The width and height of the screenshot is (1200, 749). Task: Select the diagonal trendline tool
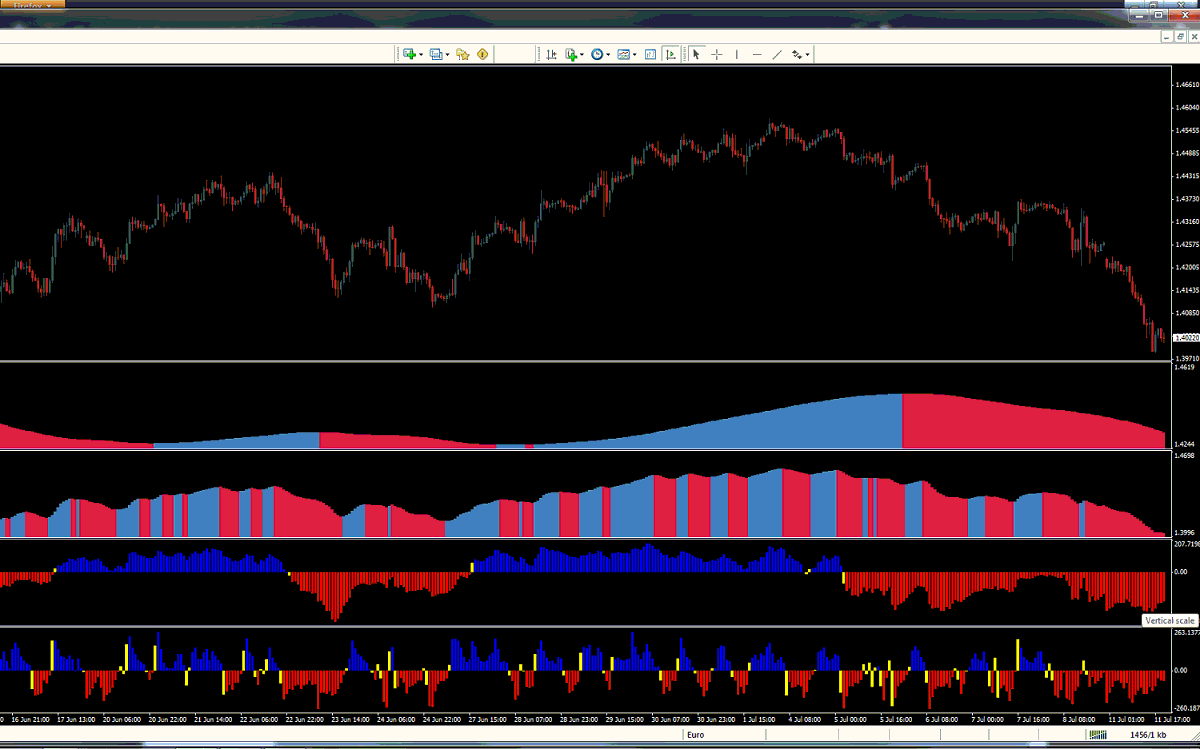click(777, 54)
